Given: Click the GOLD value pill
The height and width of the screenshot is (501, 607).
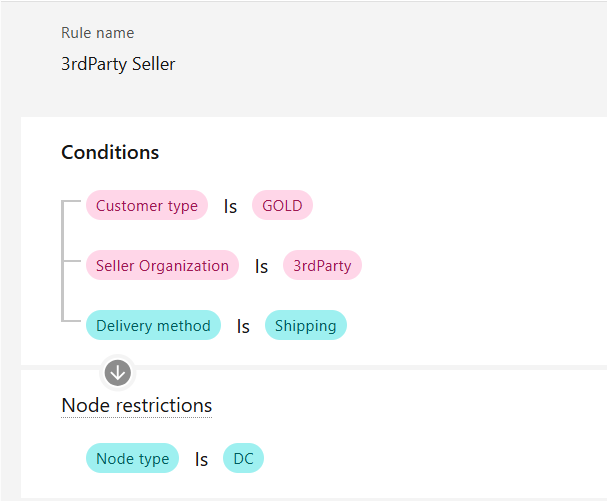Looking at the screenshot, I should pyautogui.click(x=282, y=206).
